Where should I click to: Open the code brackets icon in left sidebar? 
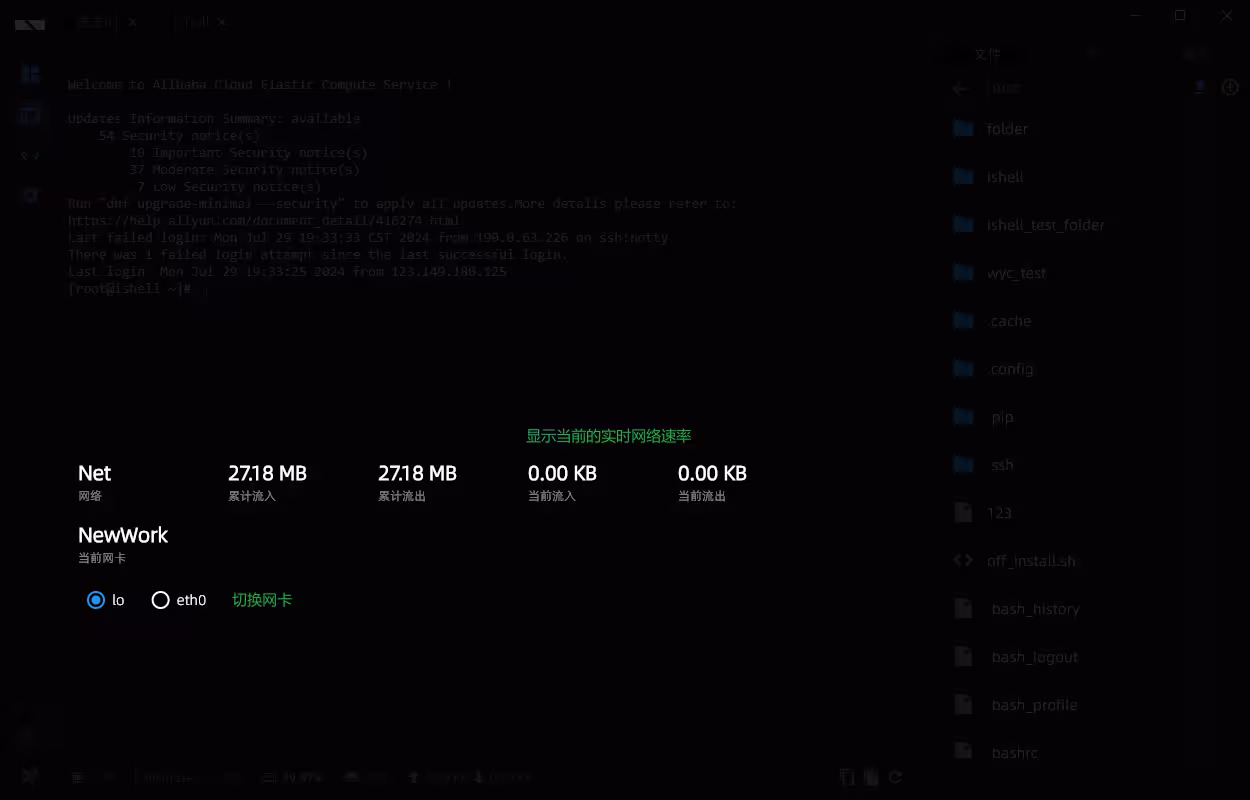coord(30,156)
